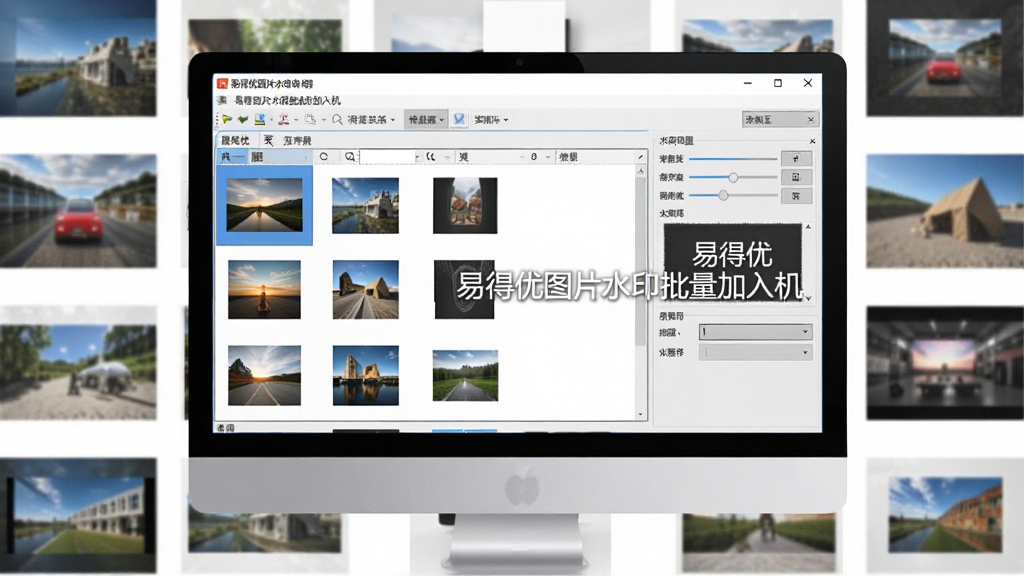This screenshot has width=1024, height=576.
Task: Select the building reflected in water thumbnail
Action: pos(366,376)
